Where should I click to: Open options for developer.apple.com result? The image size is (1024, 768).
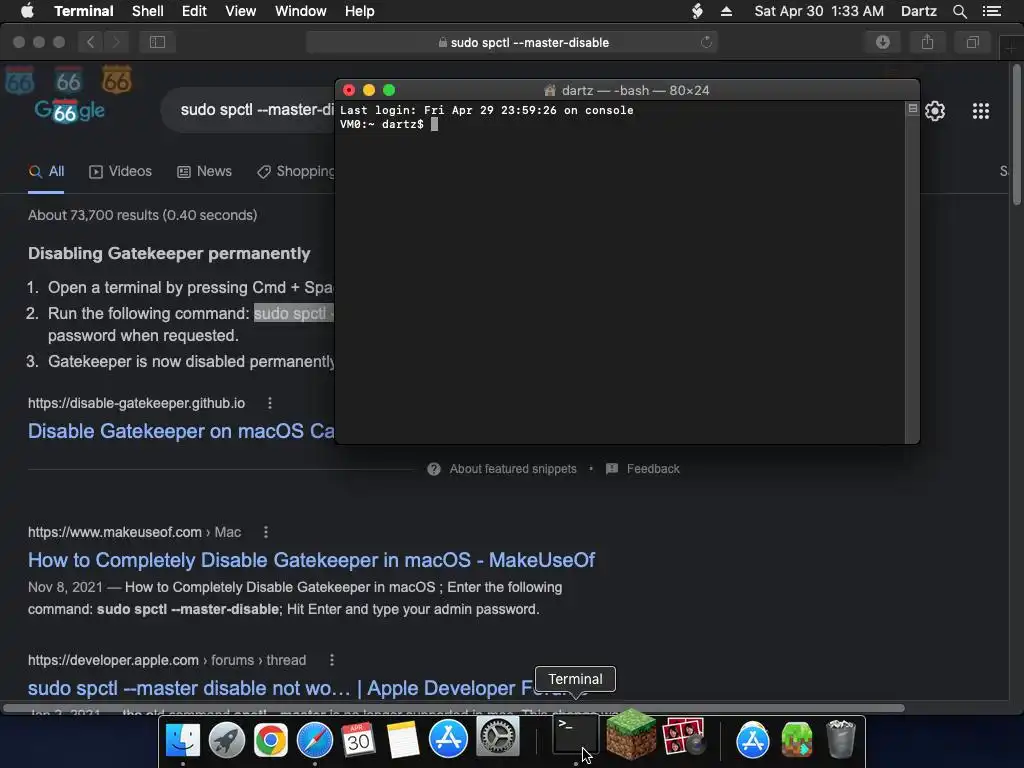(332, 660)
